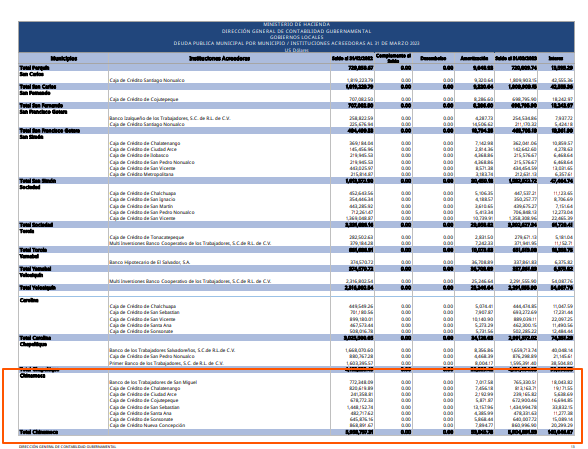Select 'Caja de Crédito de Sonsonate' under Chinameca
The image size is (588, 449).
[x=141, y=419]
